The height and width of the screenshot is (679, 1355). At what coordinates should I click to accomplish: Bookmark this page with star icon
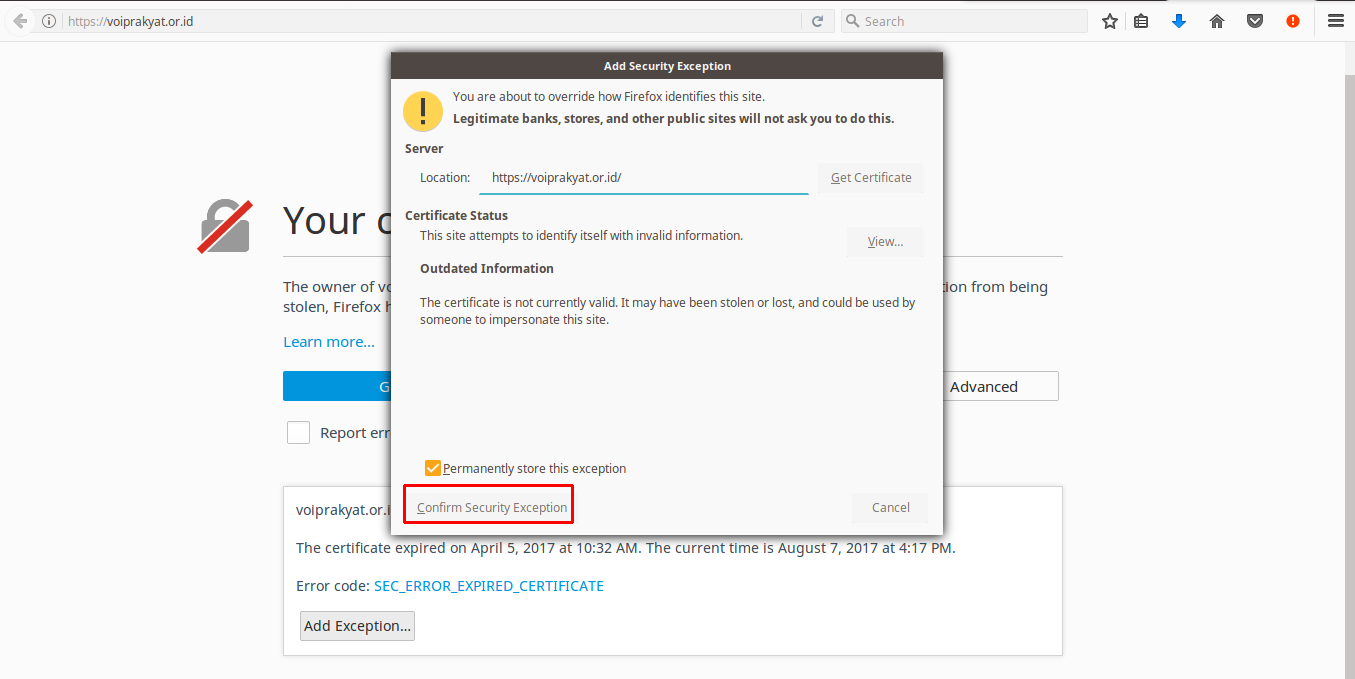pyautogui.click(x=1109, y=21)
